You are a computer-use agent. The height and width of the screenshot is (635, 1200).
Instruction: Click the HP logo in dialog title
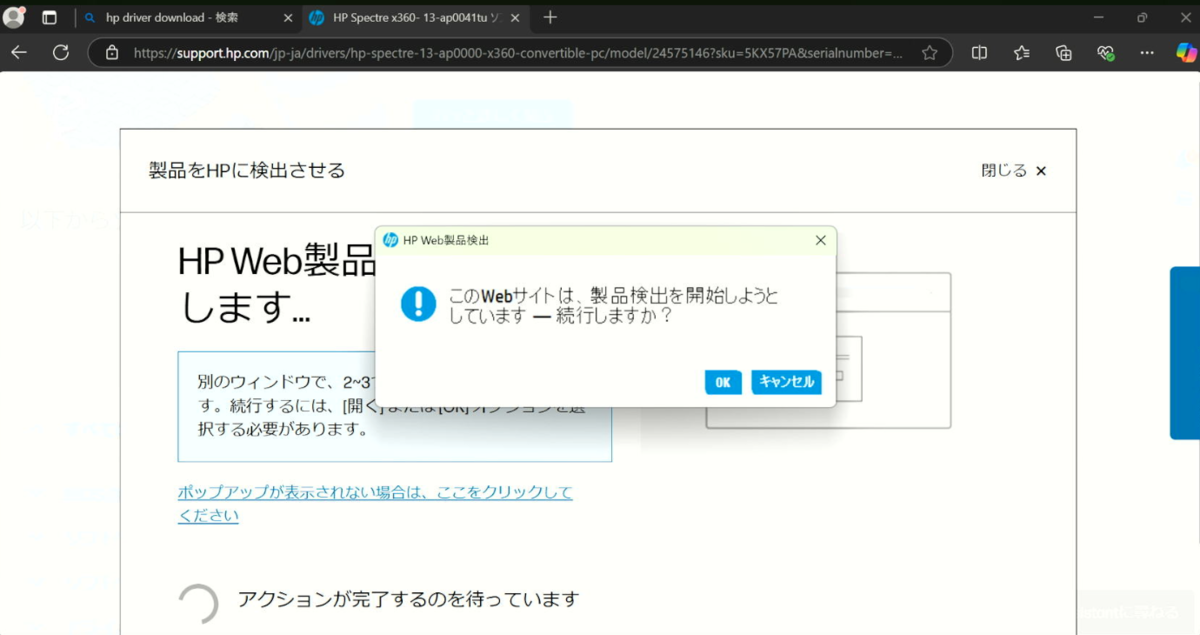(391, 241)
